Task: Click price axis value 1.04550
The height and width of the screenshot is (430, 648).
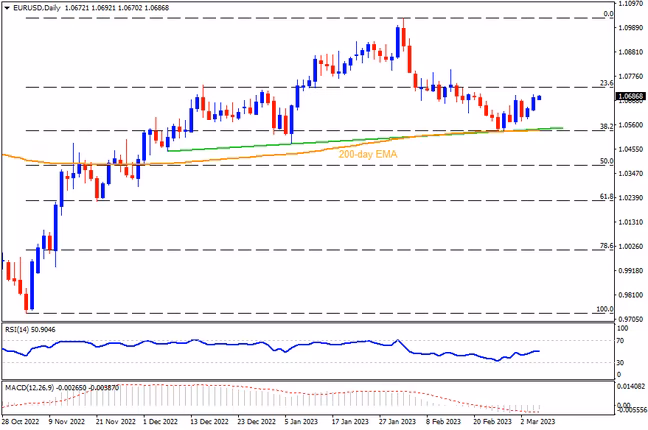Action: tap(631, 149)
